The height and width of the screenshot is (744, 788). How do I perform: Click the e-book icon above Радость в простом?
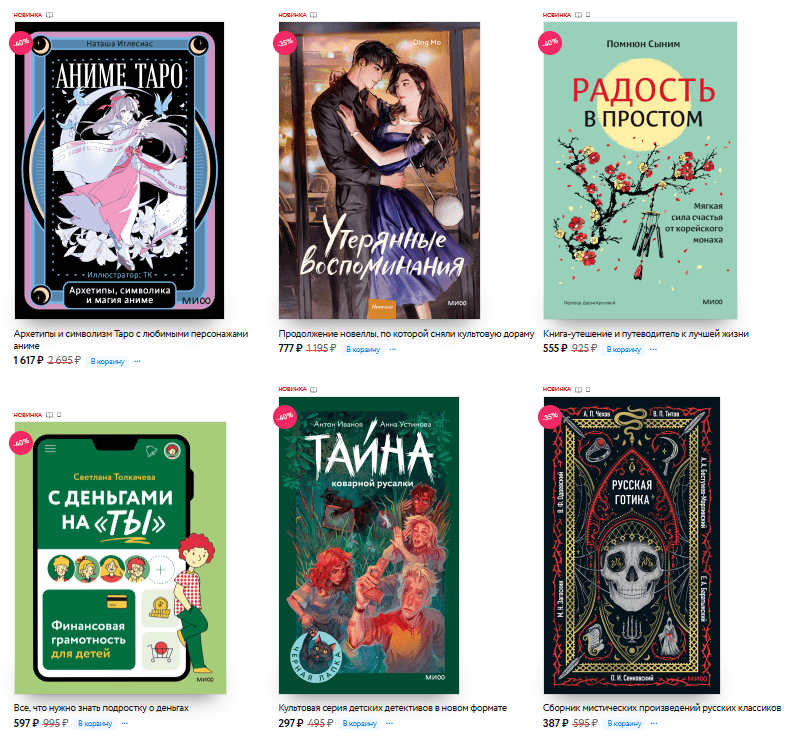[588, 15]
